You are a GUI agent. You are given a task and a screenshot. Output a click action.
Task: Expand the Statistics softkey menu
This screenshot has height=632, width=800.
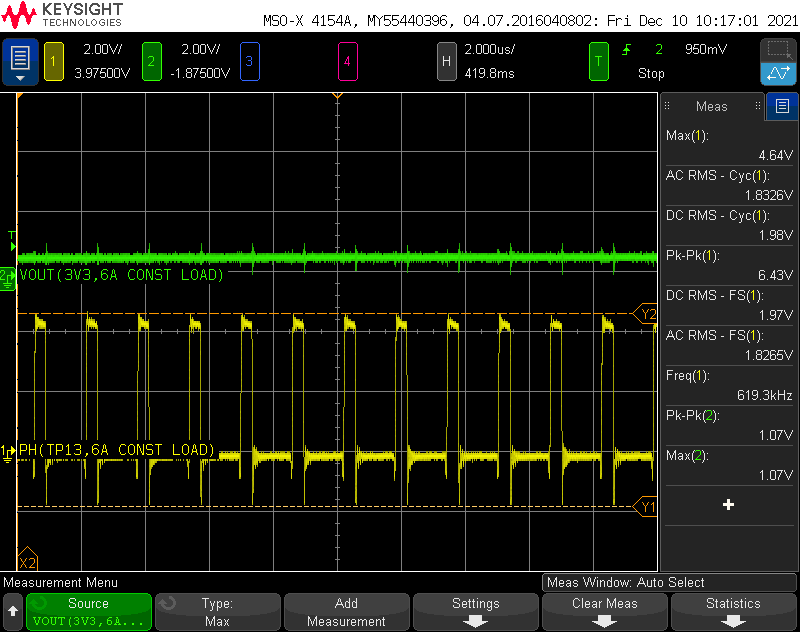pos(733,612)
